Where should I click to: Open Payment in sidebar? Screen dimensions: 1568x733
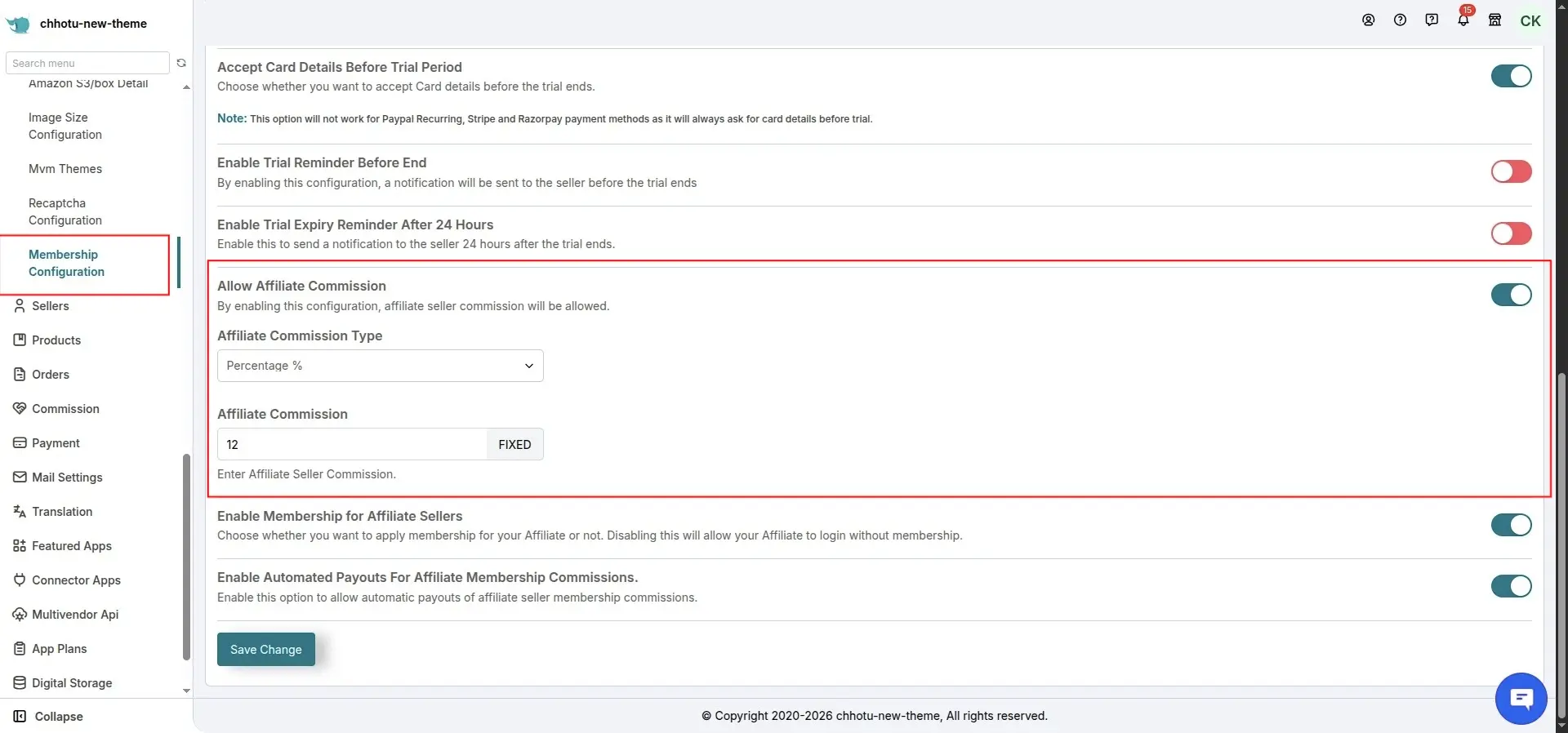pyautogui.click(x=56, y=443)
